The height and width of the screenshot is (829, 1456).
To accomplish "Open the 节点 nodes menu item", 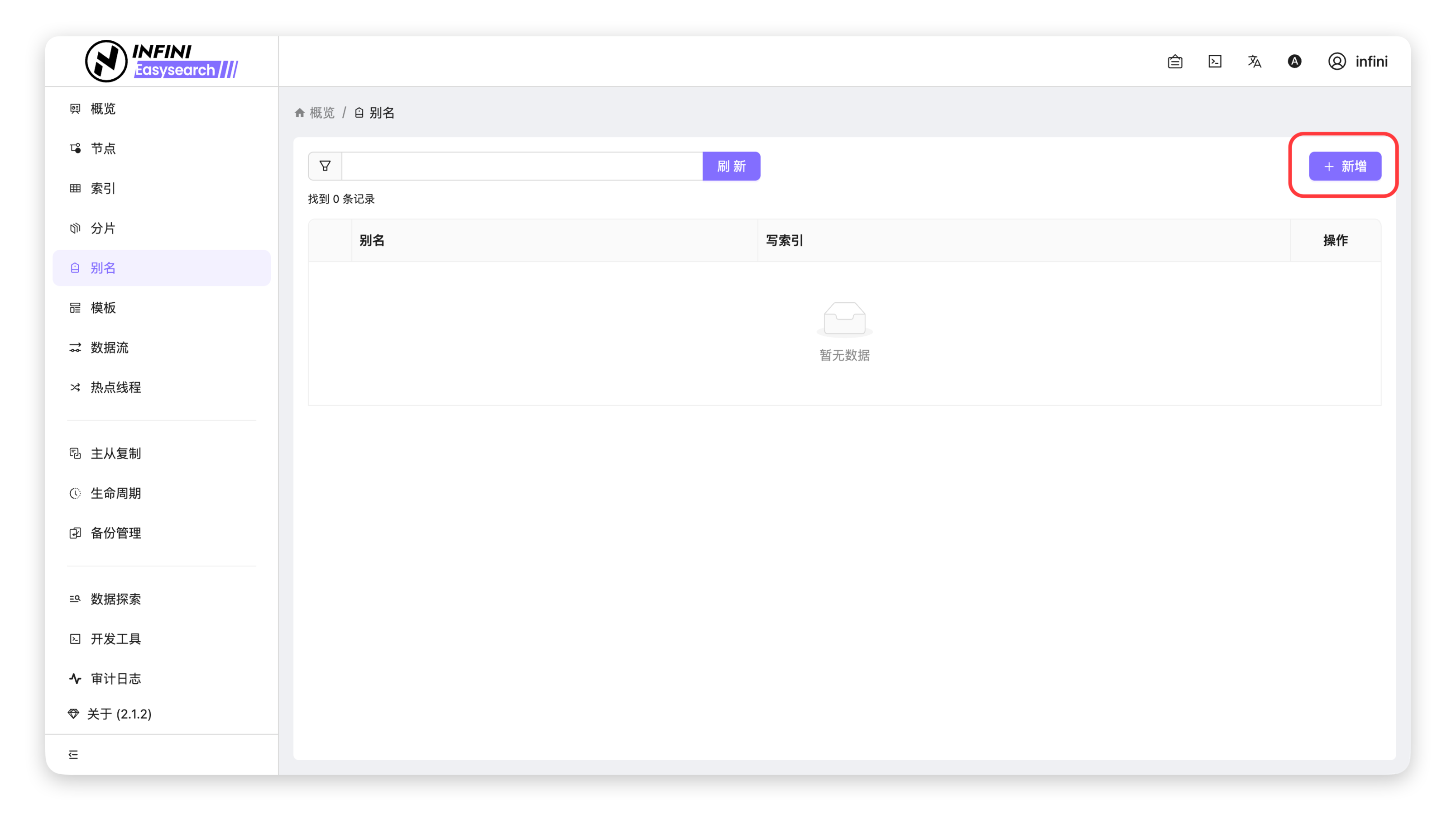I will click(x=103, y=148).
